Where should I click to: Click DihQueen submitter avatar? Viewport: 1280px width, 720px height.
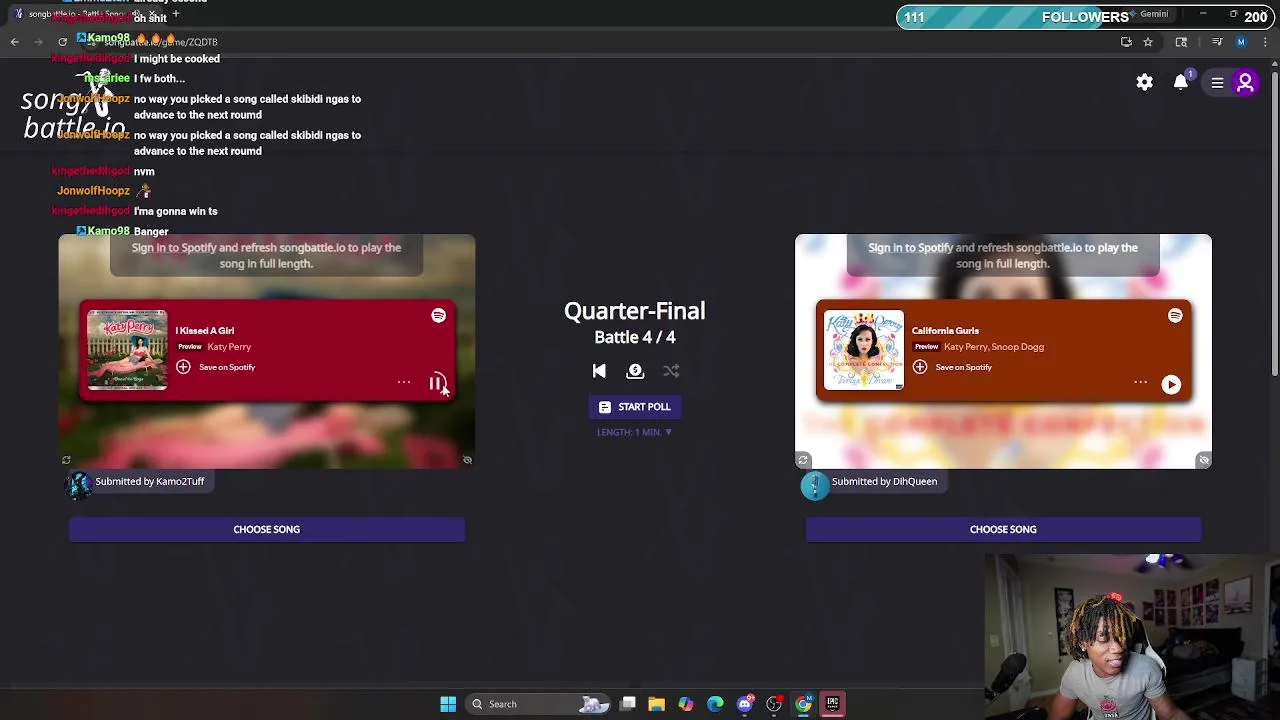tap(815, 486)
